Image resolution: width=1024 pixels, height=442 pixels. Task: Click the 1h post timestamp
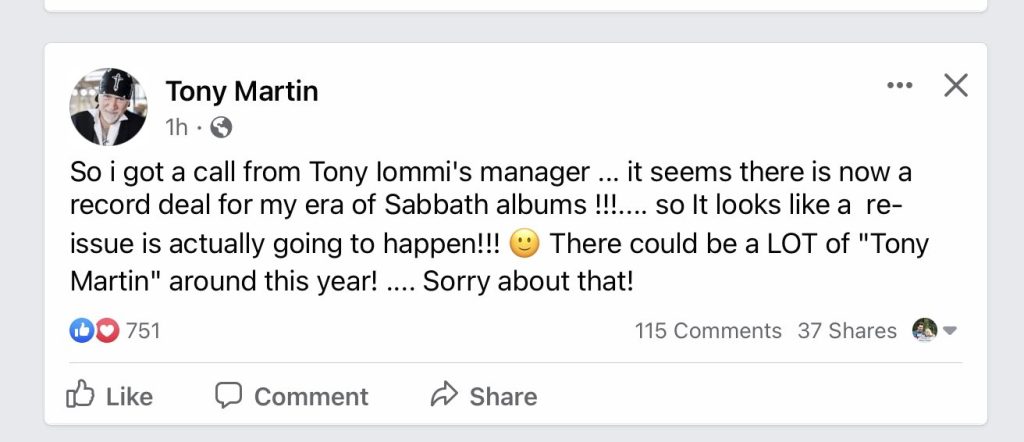pyautogui.click(x=176, y=127)
